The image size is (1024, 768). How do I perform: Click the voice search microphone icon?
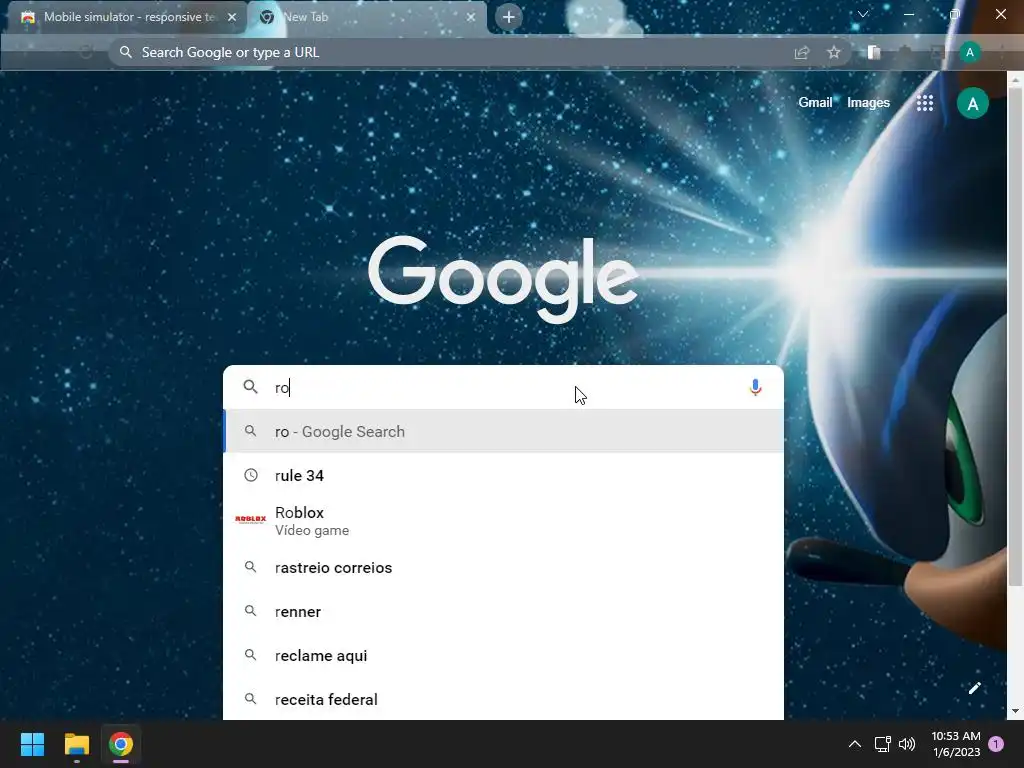(x=755, y=387)
